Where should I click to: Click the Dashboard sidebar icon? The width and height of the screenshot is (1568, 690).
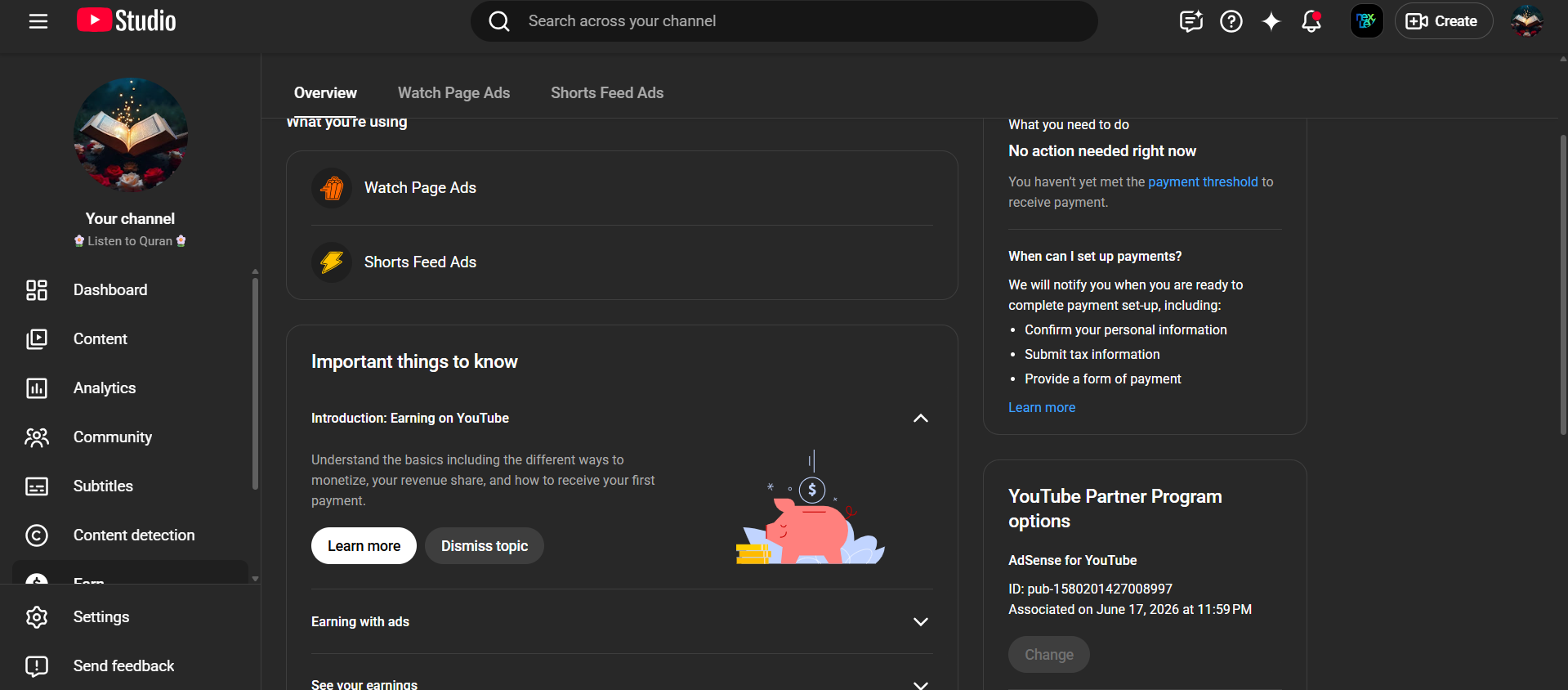coord(37,290)
